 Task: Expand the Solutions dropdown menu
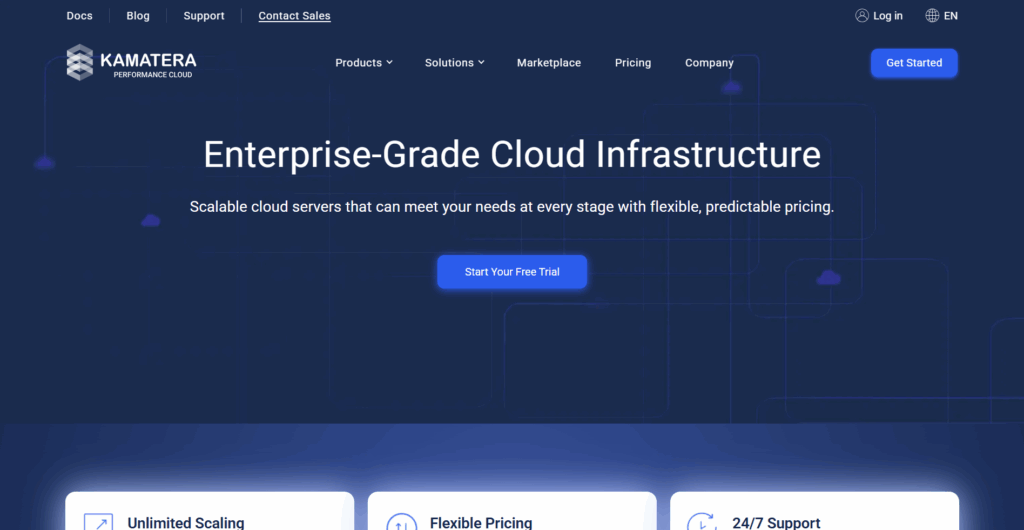(x=455, y=63)
